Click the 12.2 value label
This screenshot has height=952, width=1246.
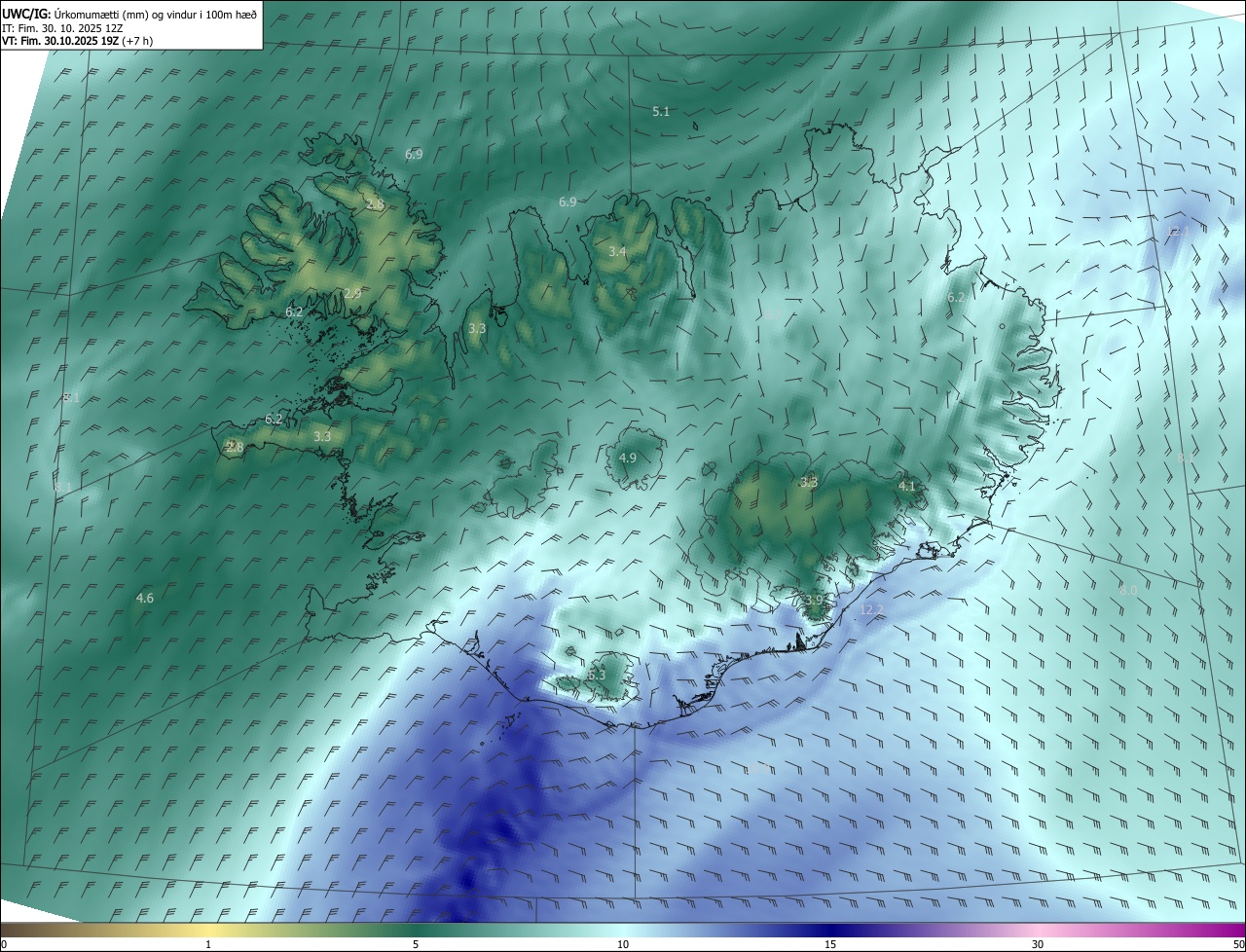tap(872, 609)
